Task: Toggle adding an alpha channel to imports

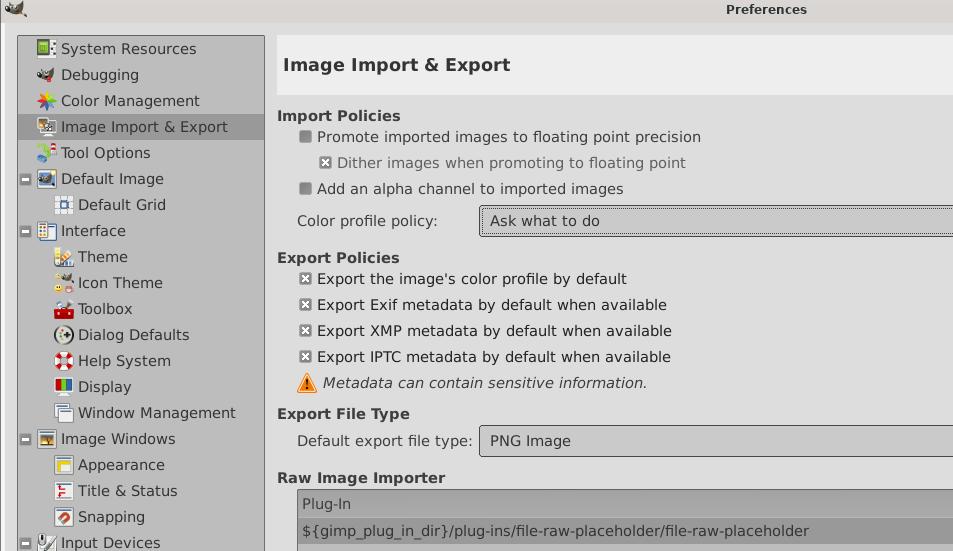Action: pos(306,189)
